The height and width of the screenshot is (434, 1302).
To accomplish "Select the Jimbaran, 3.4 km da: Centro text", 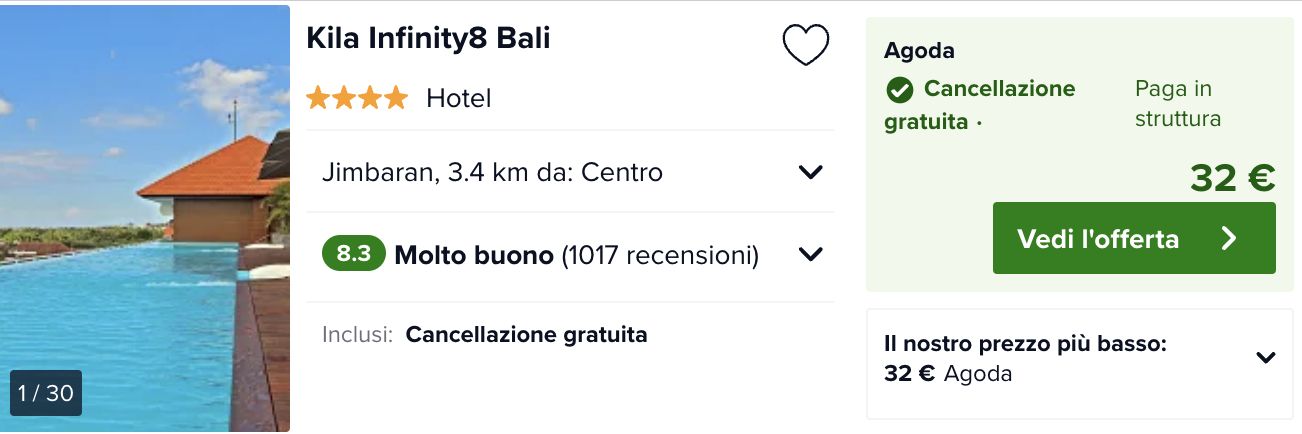I will (x=492, y=172).
